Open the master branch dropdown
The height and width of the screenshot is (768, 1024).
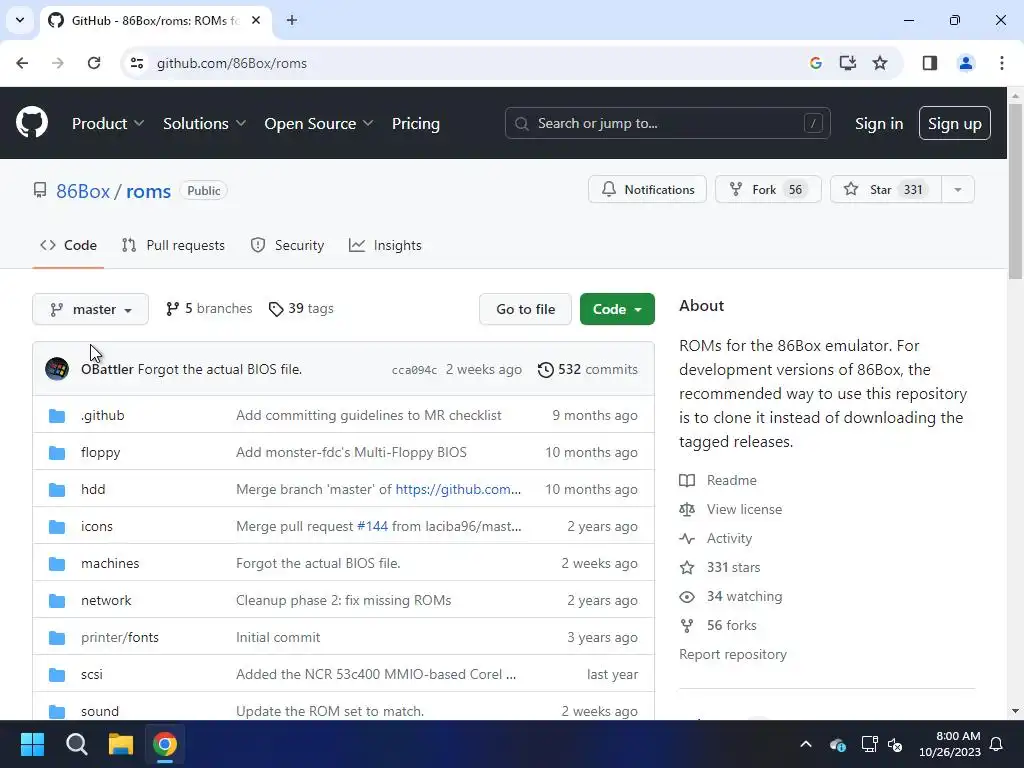(x=90, y=309)
